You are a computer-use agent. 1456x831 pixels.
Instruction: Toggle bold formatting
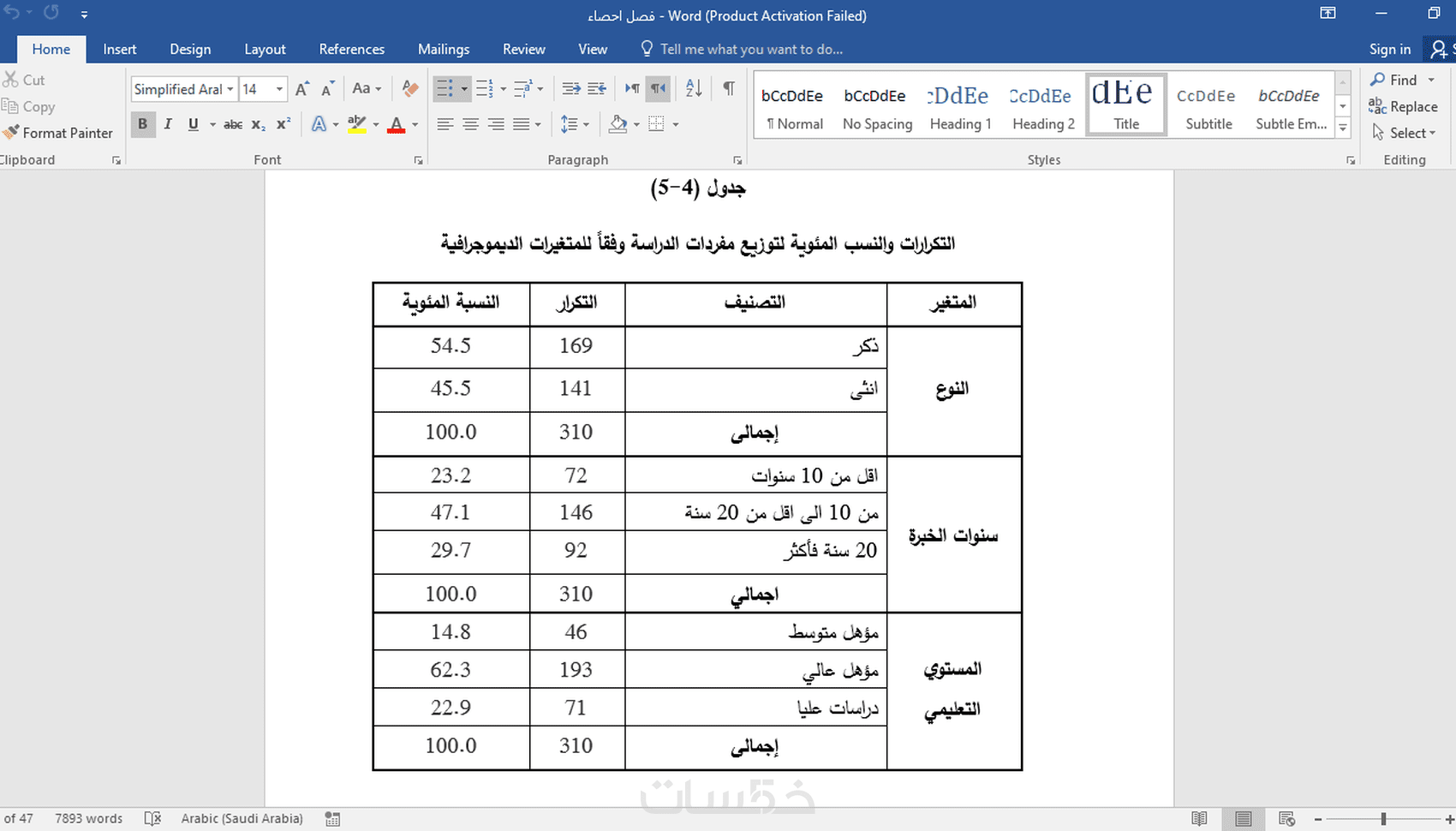[142, 124]
